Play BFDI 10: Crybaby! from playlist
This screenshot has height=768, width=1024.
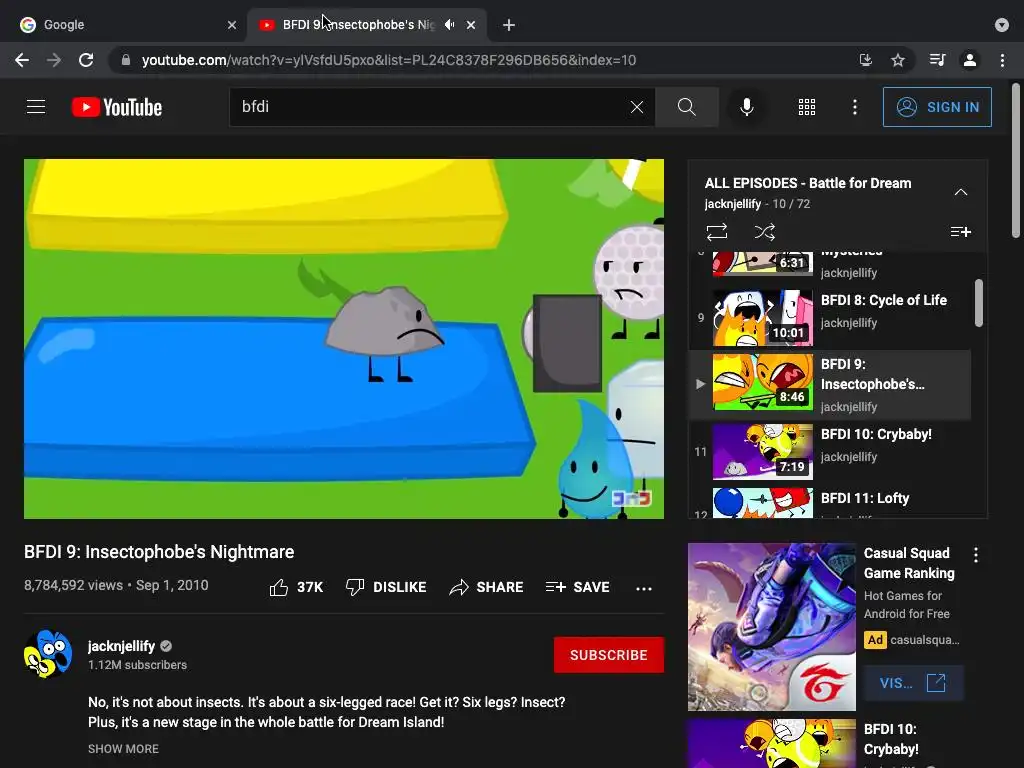(x=829, y=452)
